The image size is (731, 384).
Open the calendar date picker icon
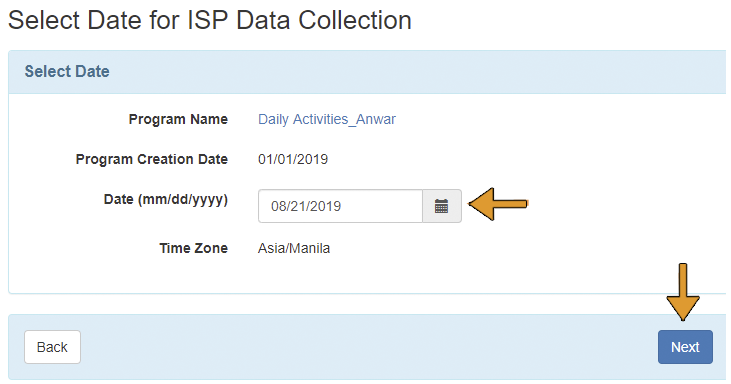coord(441,206)
